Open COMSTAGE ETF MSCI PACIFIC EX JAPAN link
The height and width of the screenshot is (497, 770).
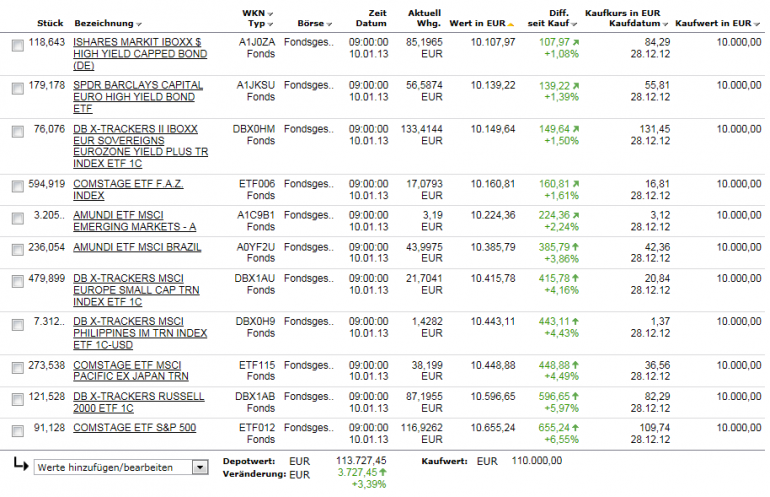[x=131, y=371]
